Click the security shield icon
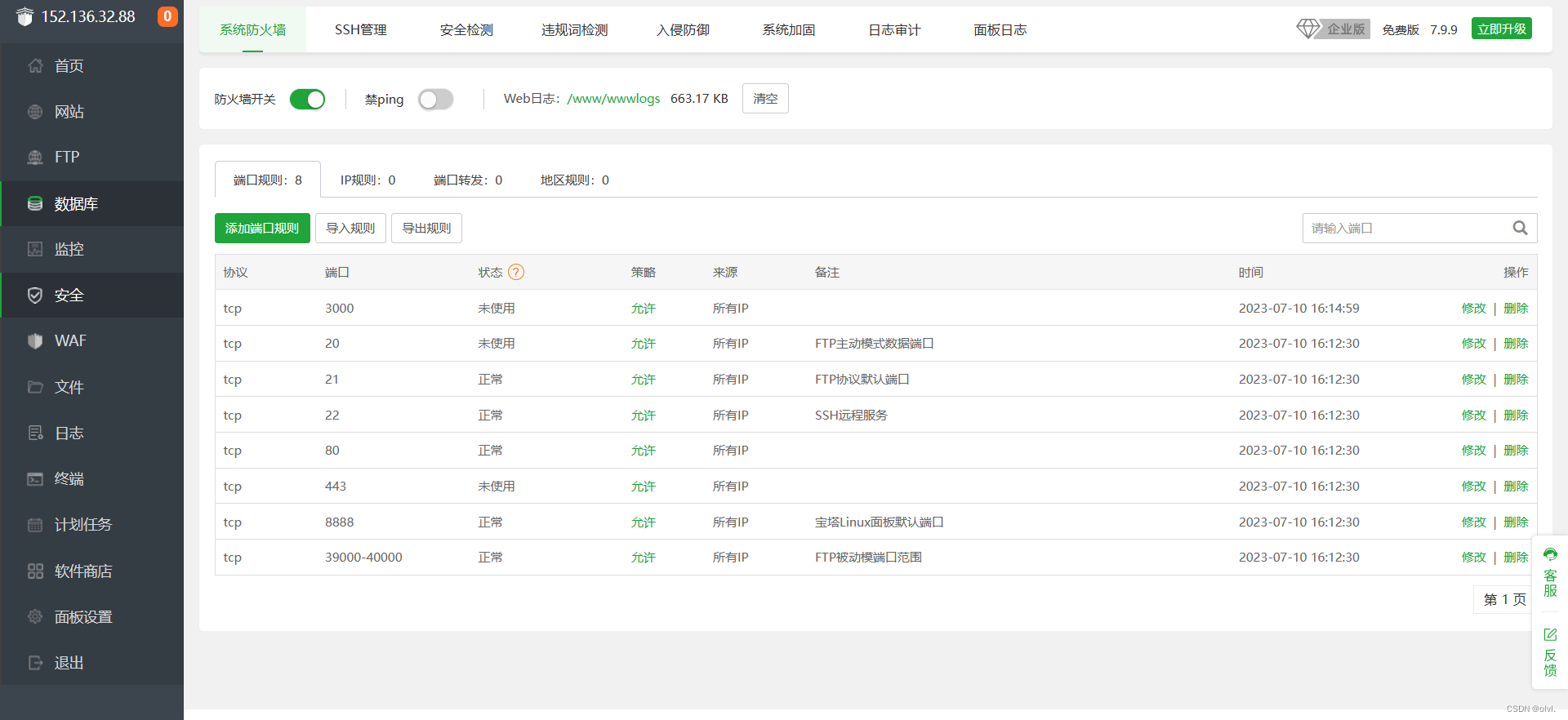The image size is (1568, 720). [35, 296]
